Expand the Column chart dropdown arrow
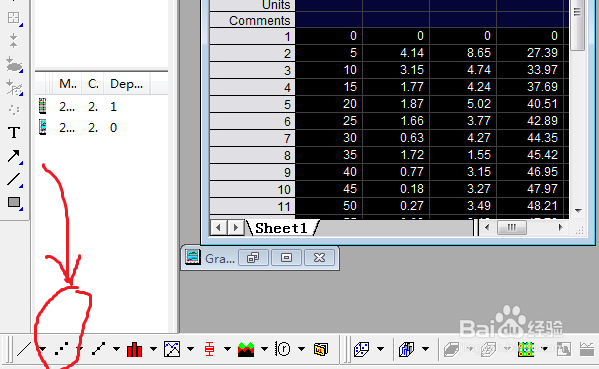 pyautogui.click(x=153, y=349)
